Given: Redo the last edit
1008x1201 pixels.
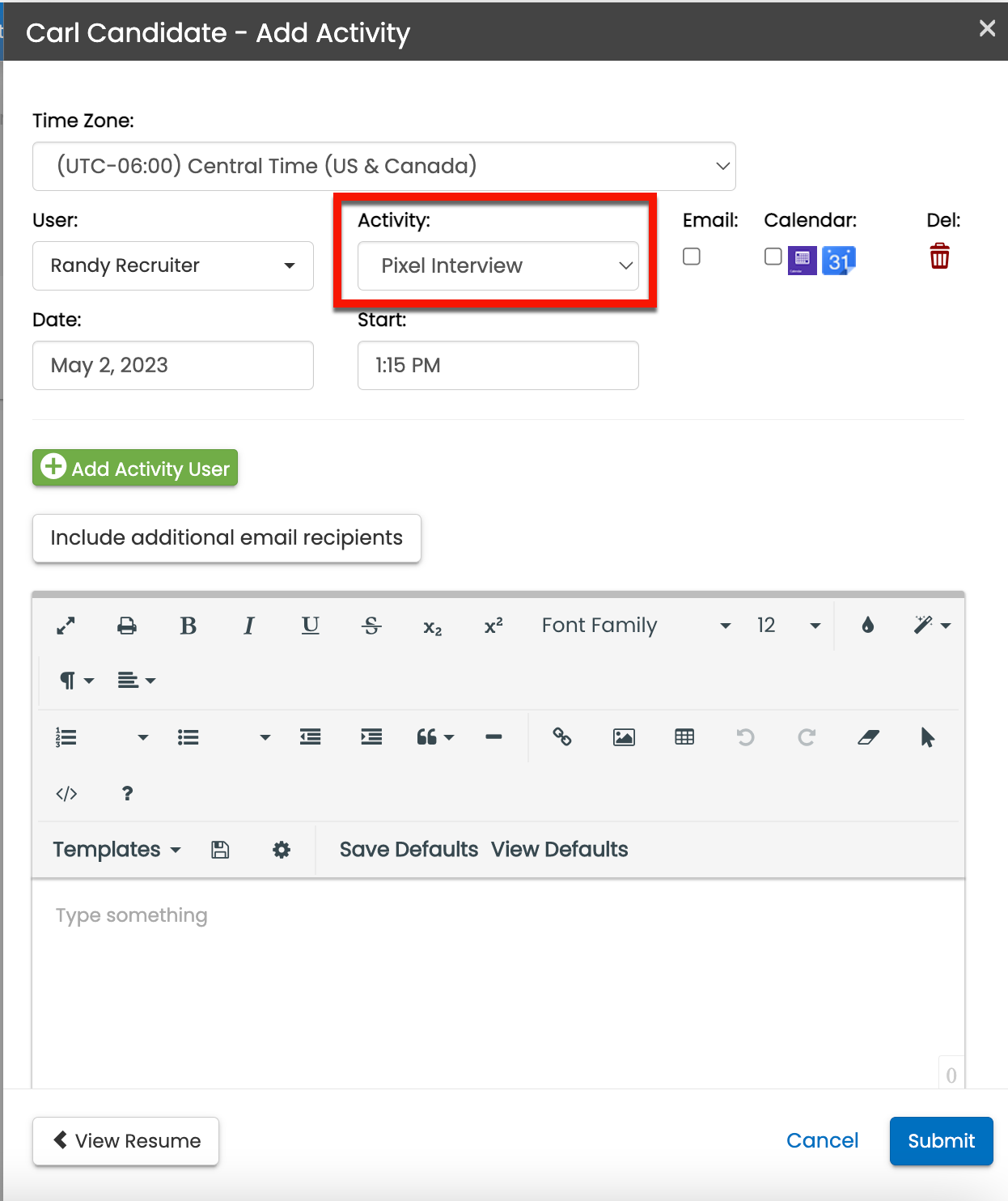Looking at the screenshot, I should [x=807, y=737].
